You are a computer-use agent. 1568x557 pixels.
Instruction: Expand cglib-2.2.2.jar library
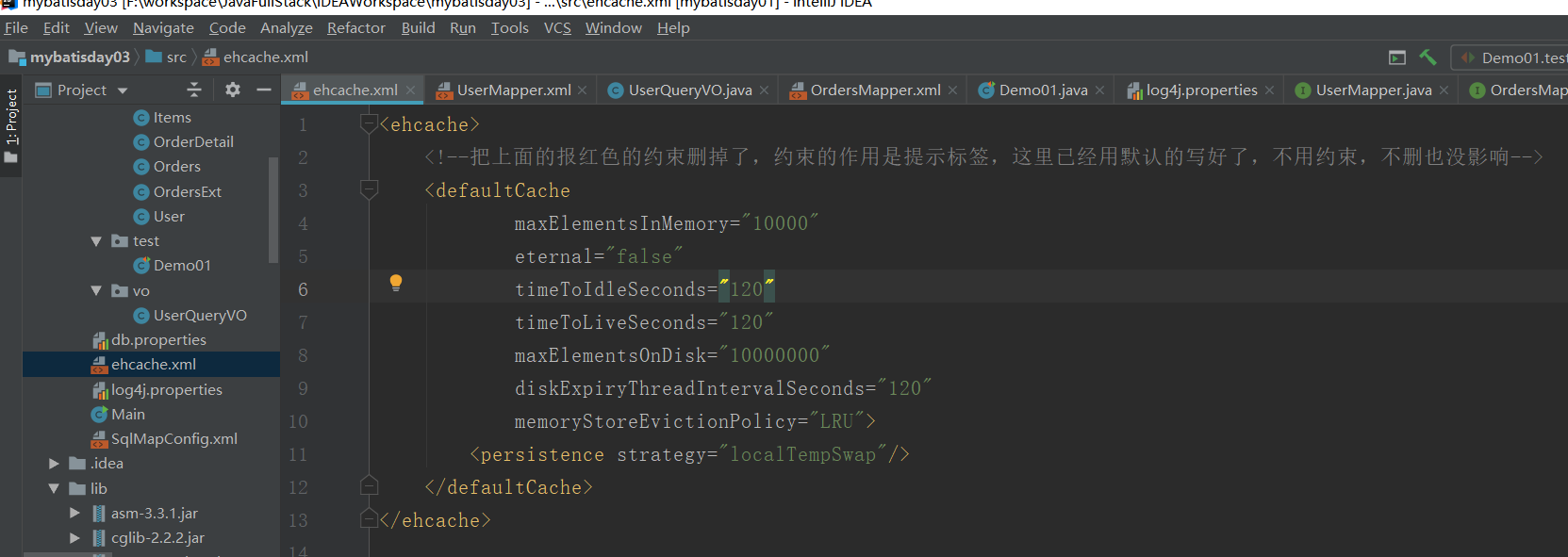74,537
